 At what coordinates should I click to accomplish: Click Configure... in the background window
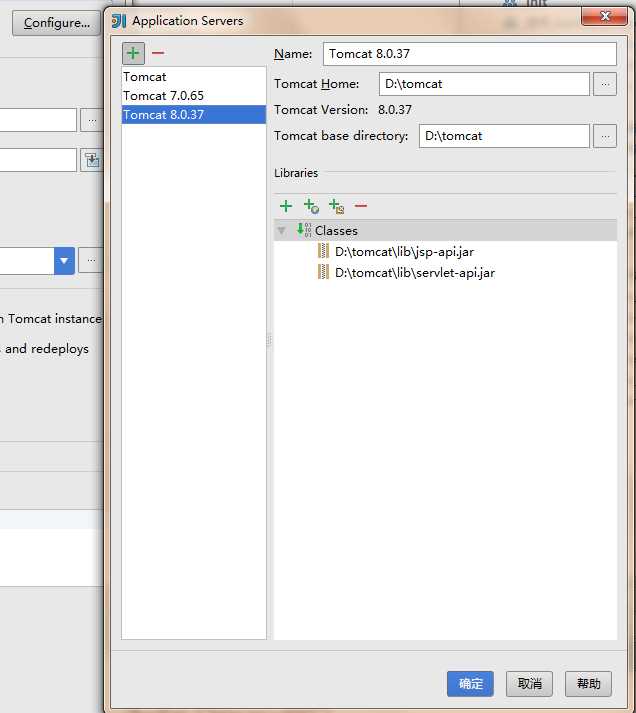[56, 23]
